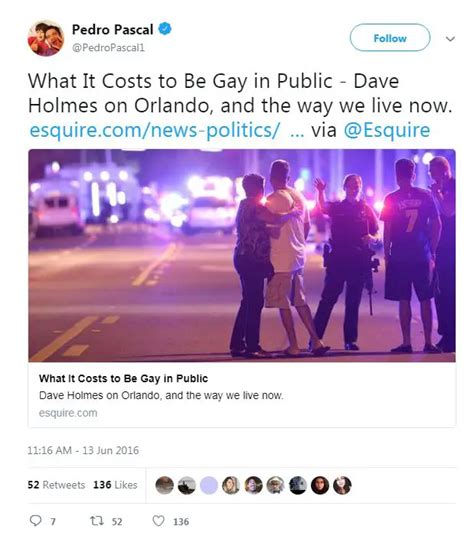This screenshot has width=474, height=542.
Task: Open the @Esquire mention
Action: 387,131
